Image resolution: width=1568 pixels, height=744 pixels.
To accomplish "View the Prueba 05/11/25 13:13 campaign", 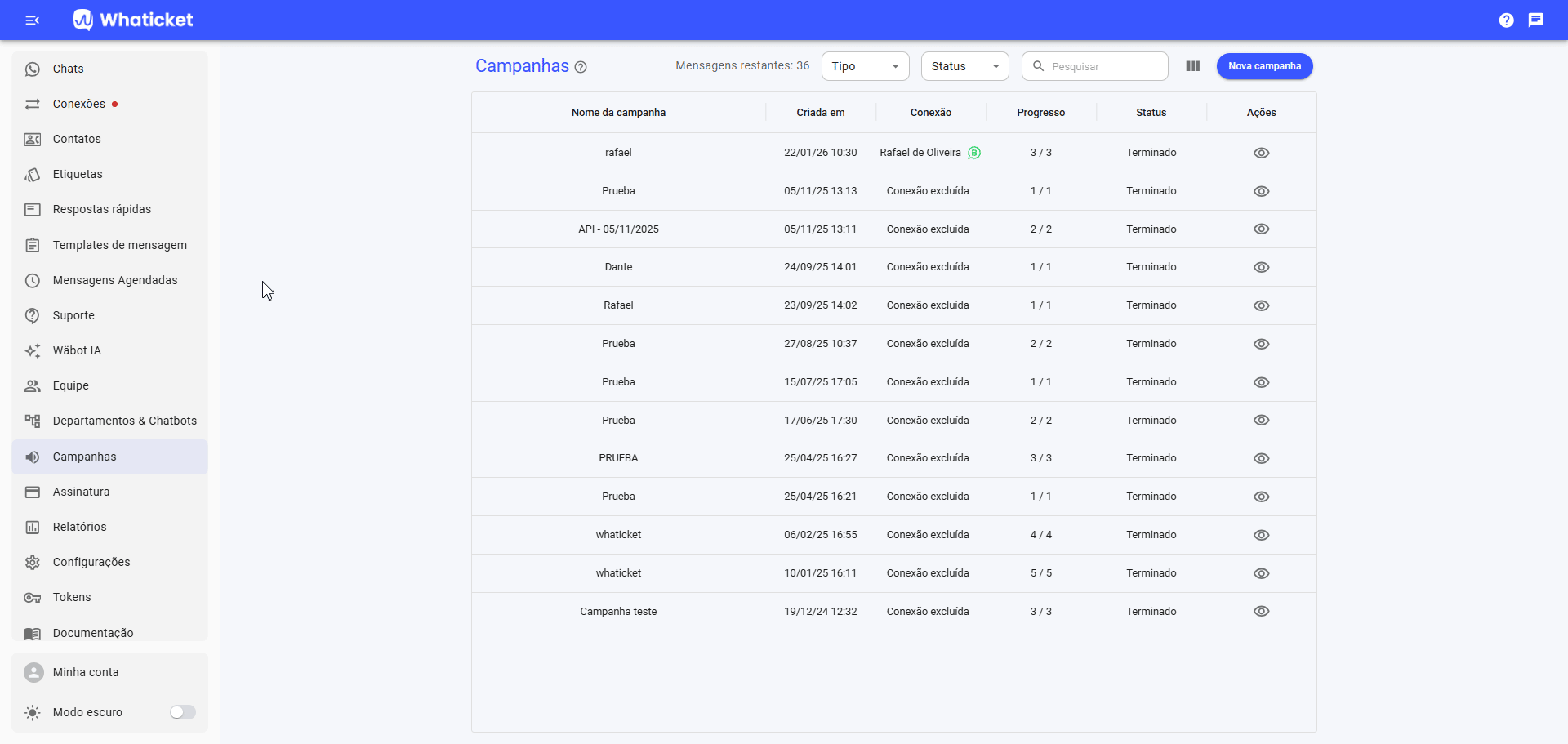I will pos(1262,191).
